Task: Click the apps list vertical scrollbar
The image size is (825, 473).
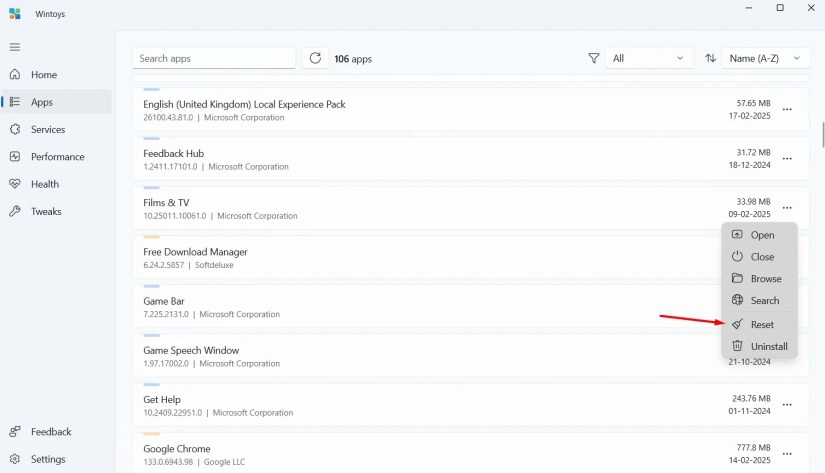Action: click(823, 135)
